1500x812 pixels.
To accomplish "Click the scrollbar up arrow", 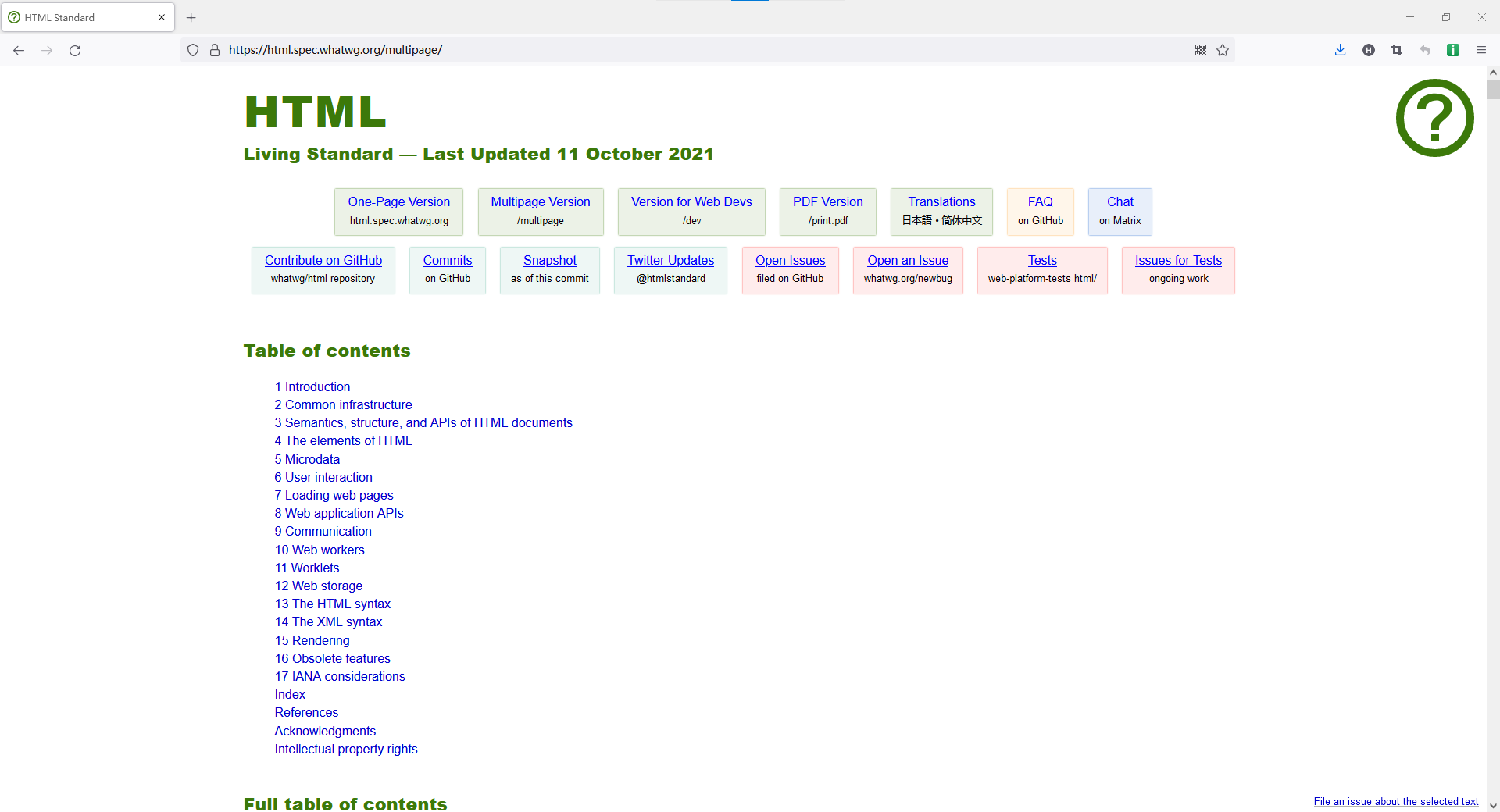I will pyautogui.click(x=1493, y=73).
